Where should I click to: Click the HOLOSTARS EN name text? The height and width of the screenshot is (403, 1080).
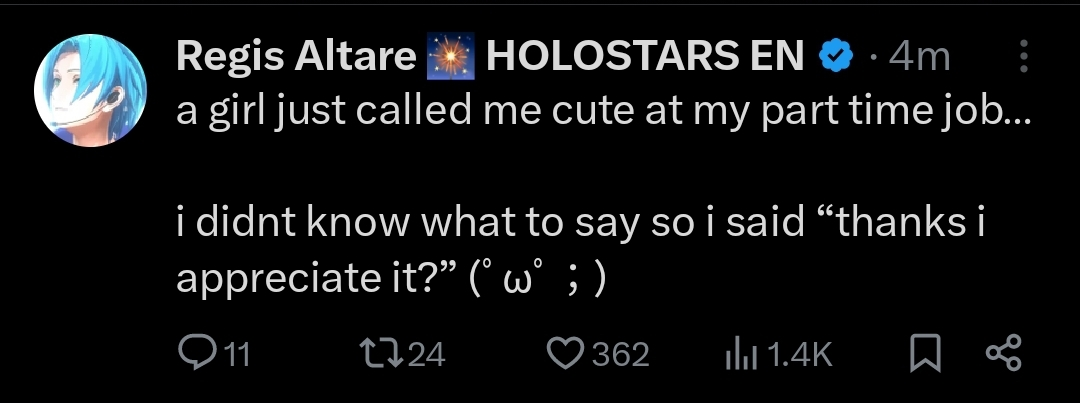[644, 57]
